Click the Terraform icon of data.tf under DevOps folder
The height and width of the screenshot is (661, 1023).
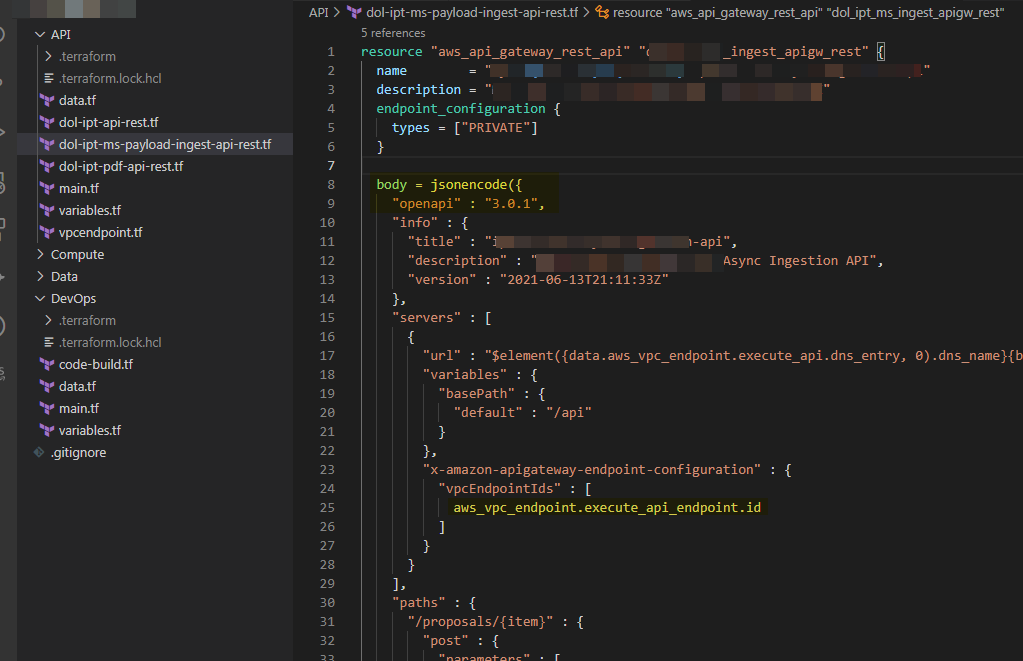47,386
